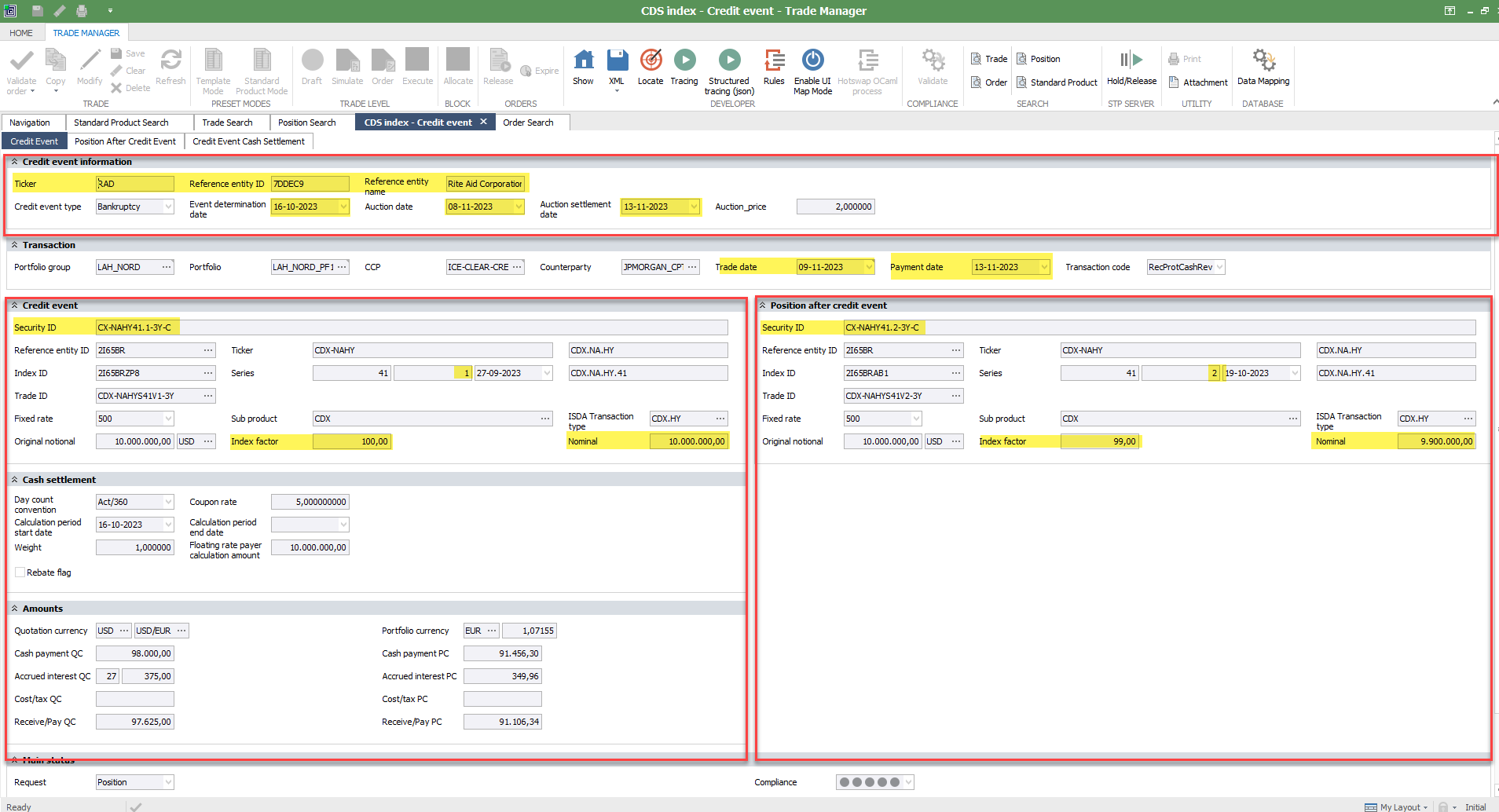Click the Locate target icon
This screenshot has width=1499, height=812.
pyautogui.click(x=651, y=60)
